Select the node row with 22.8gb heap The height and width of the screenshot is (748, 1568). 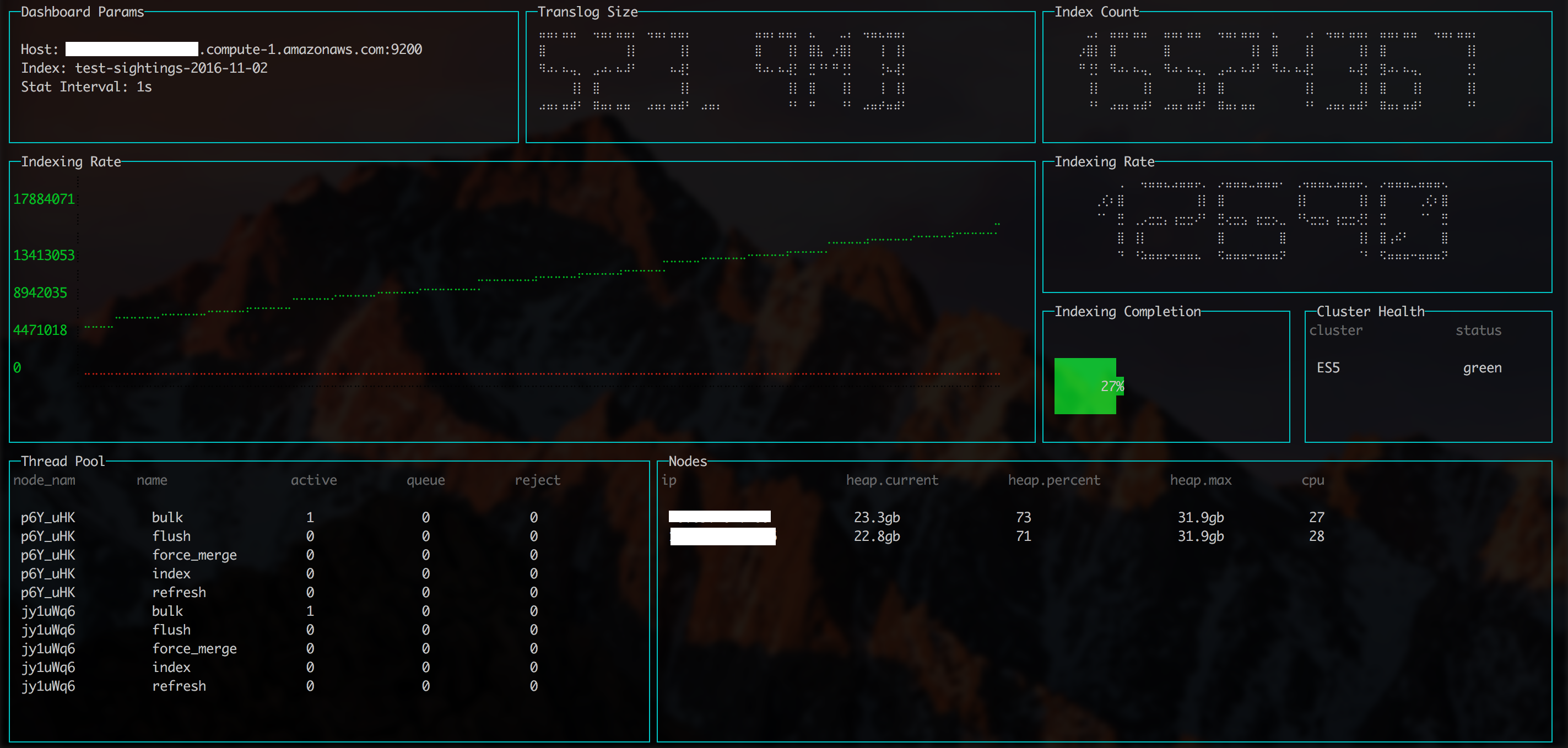click(x=877, y=536)
